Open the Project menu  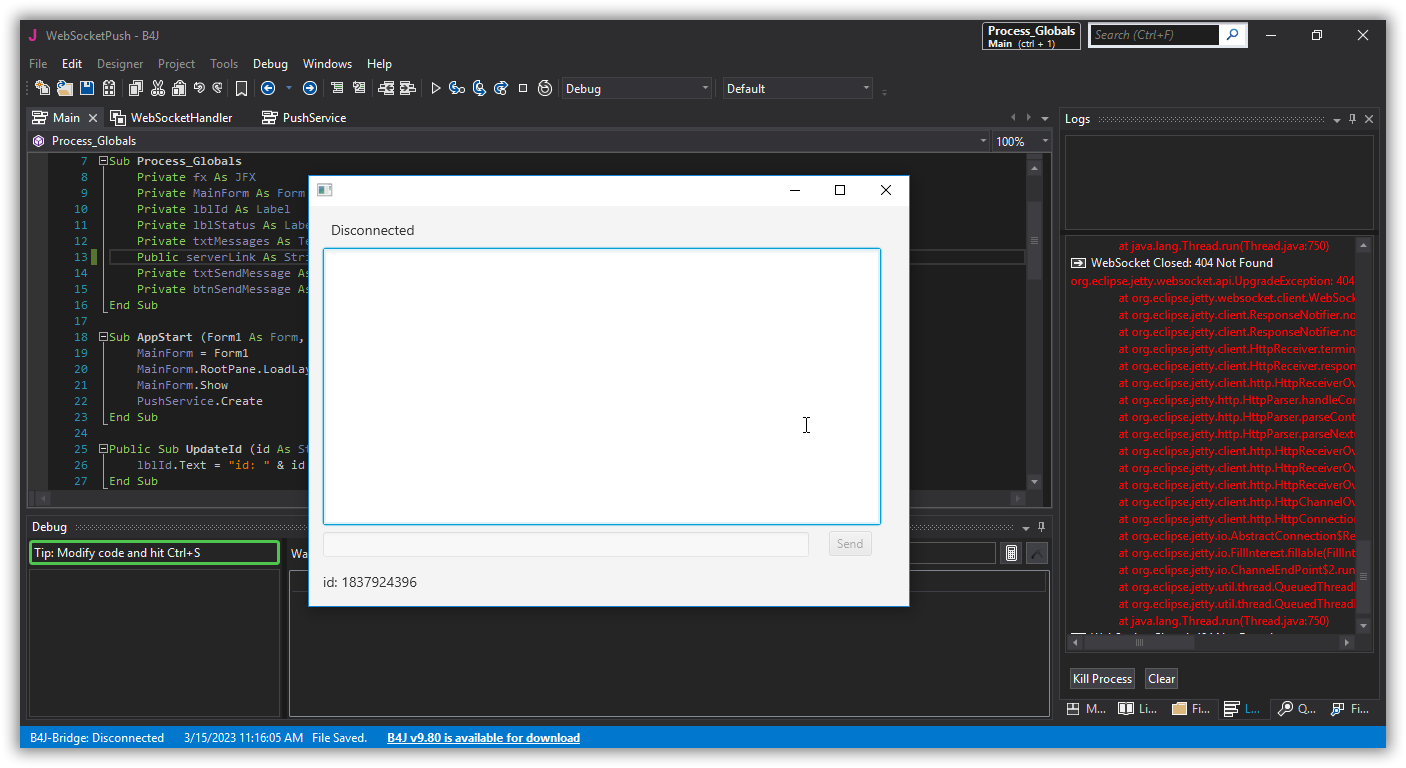[177, 64]
